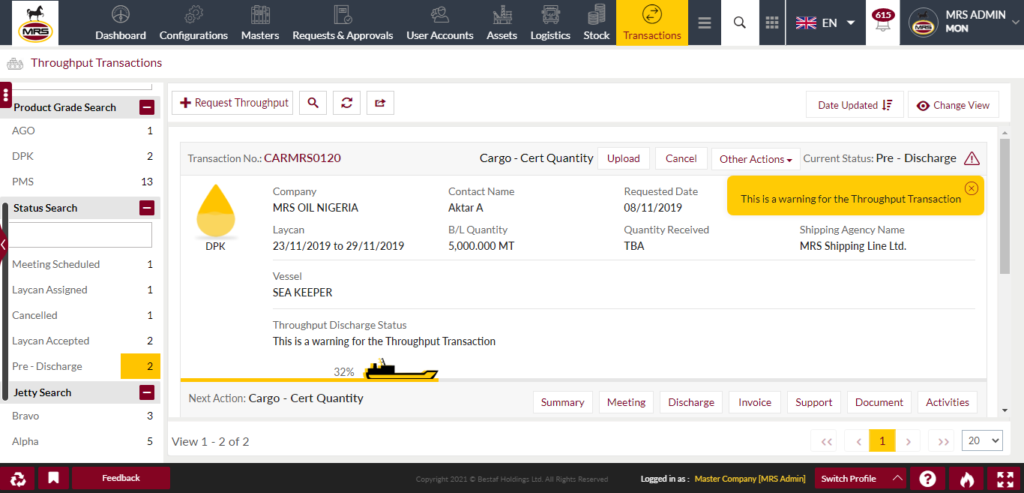Open the Invoice tab
1024x493 pixels.
[755, 402]
